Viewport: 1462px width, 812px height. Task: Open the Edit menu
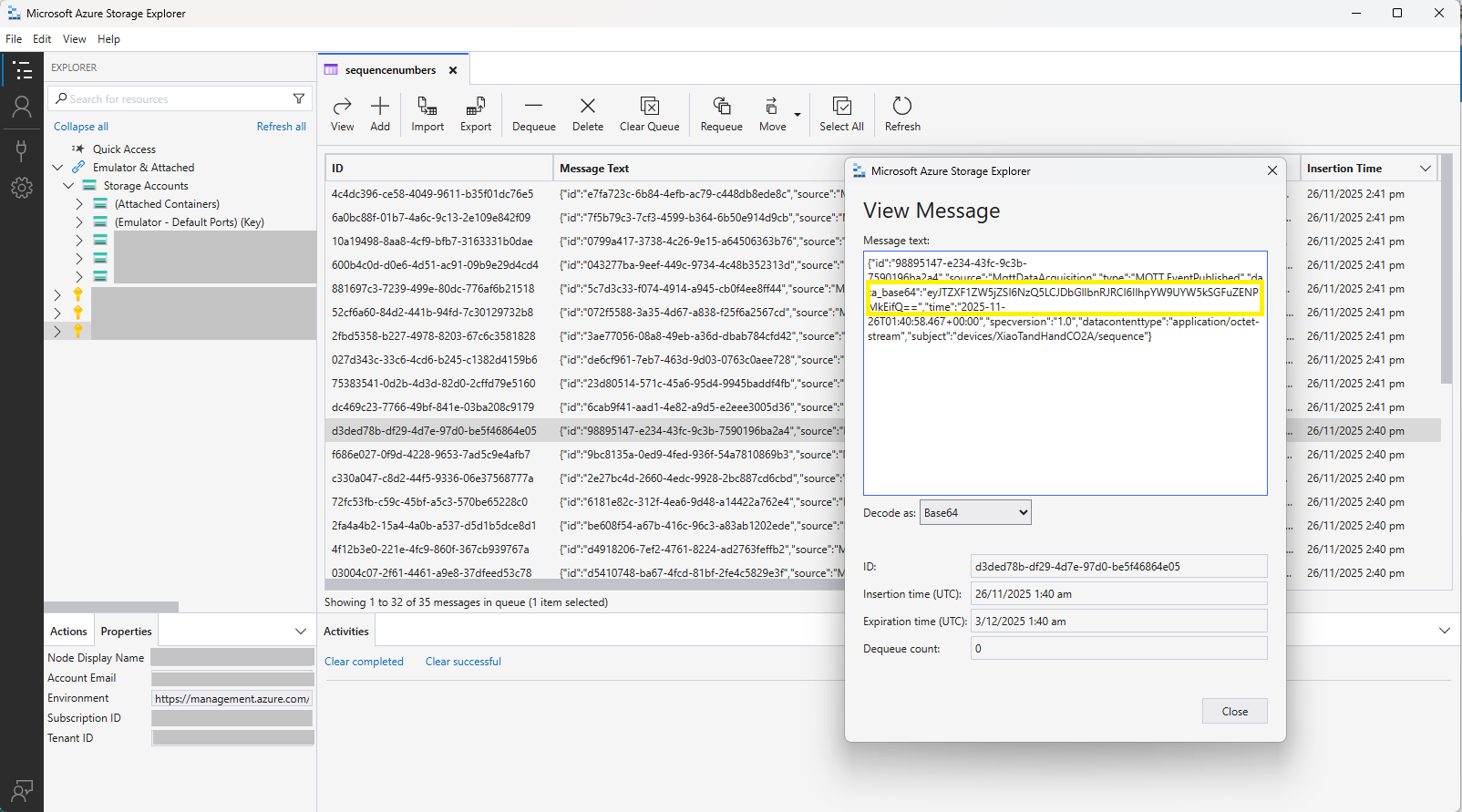[x=42, y=39]
